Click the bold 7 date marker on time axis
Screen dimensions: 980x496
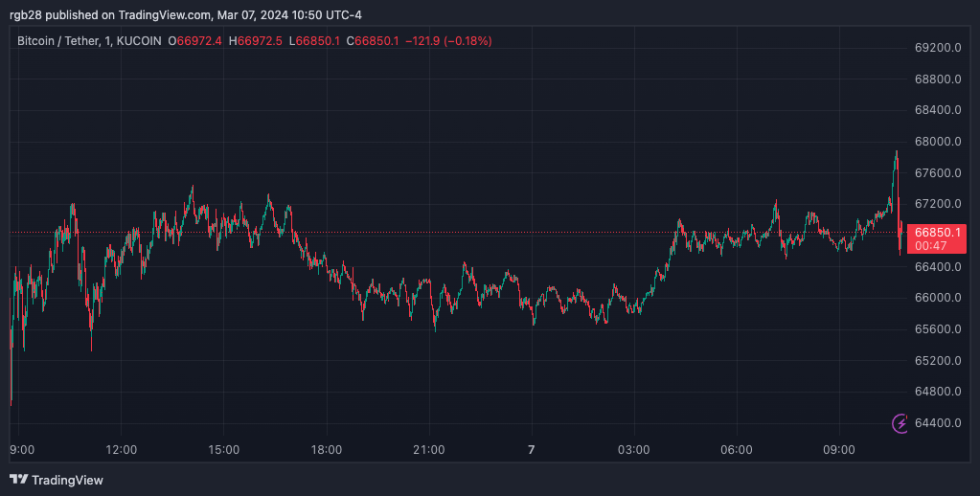point(531,450)
